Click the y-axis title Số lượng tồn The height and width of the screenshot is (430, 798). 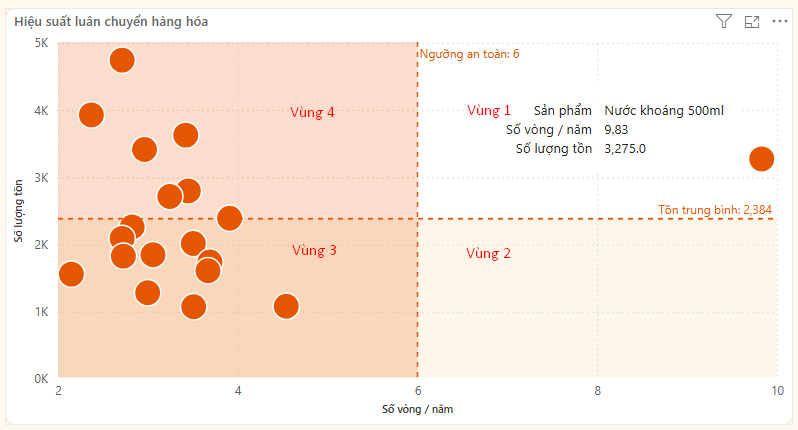tap(18, 211)
